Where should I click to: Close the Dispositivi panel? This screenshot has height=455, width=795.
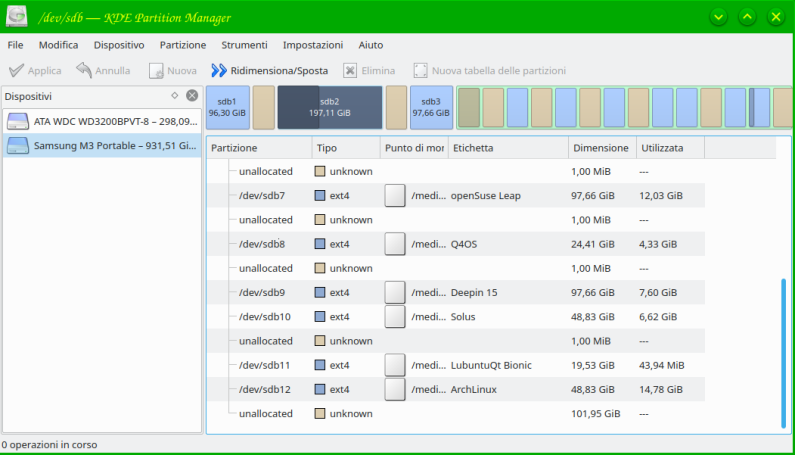coord(192,95)
